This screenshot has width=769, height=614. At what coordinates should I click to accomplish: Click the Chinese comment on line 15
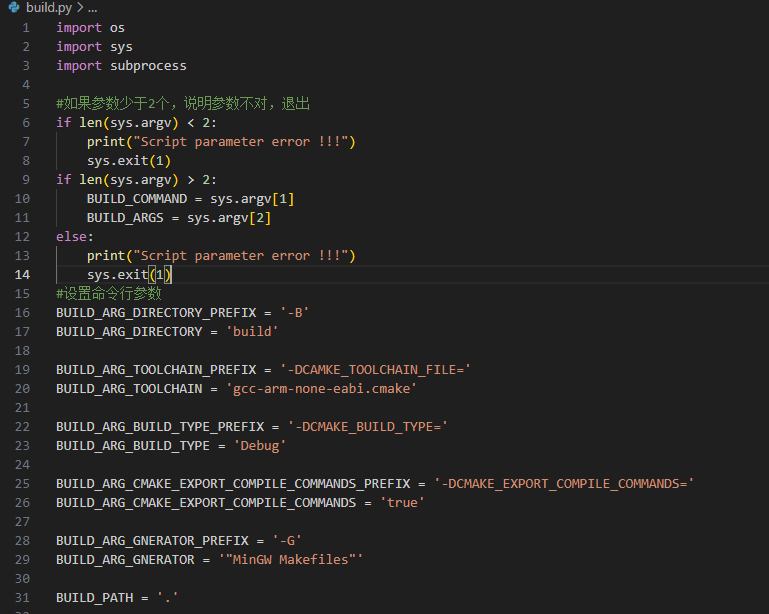click(x=109, y=294)
